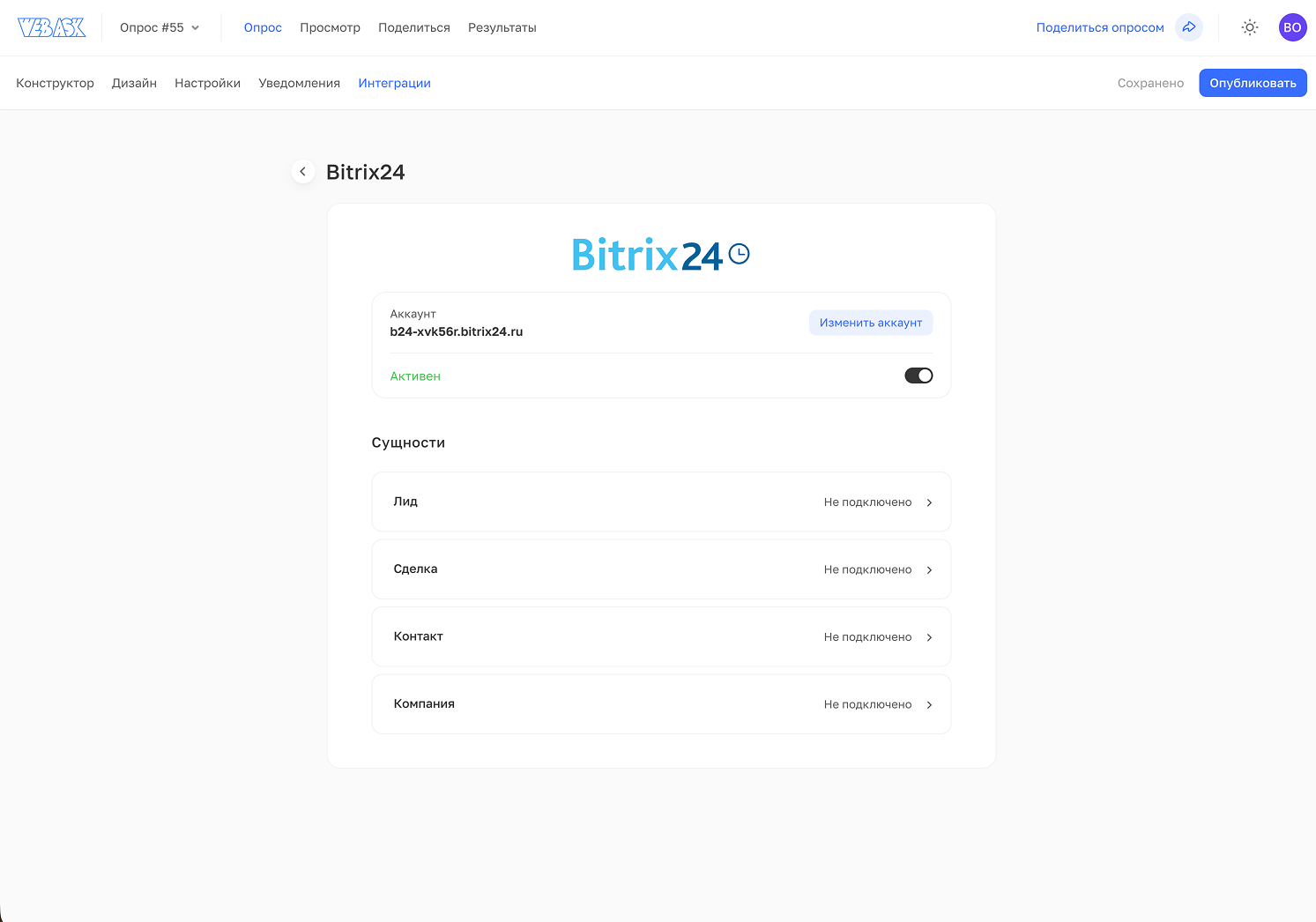Screen dimensions: 1316x922
Task: Select the Дизайн subtab
Action: 134,83
